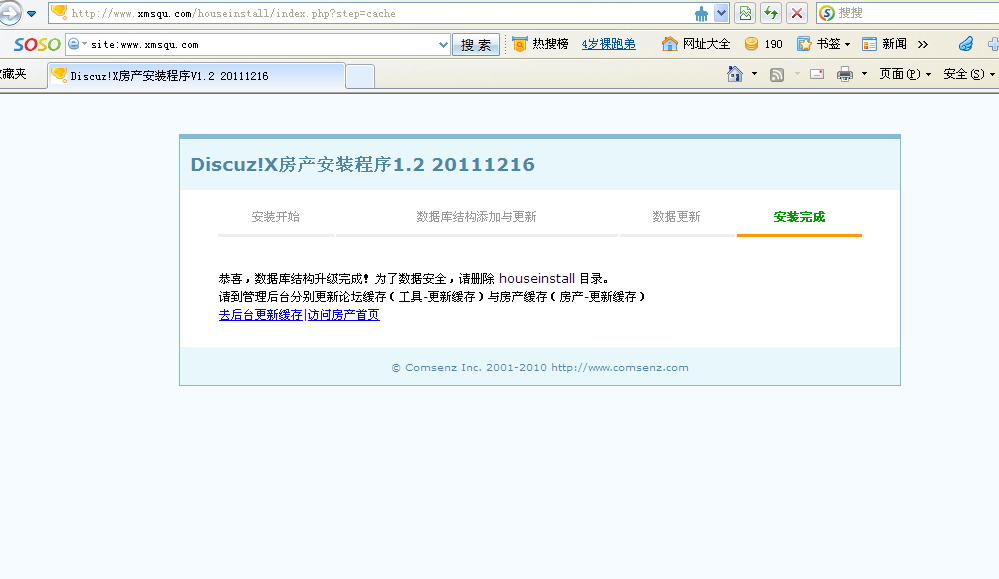Click the gold coins 190 item
The height and width of the screenshot is (579, 999).
pos(763,44)
